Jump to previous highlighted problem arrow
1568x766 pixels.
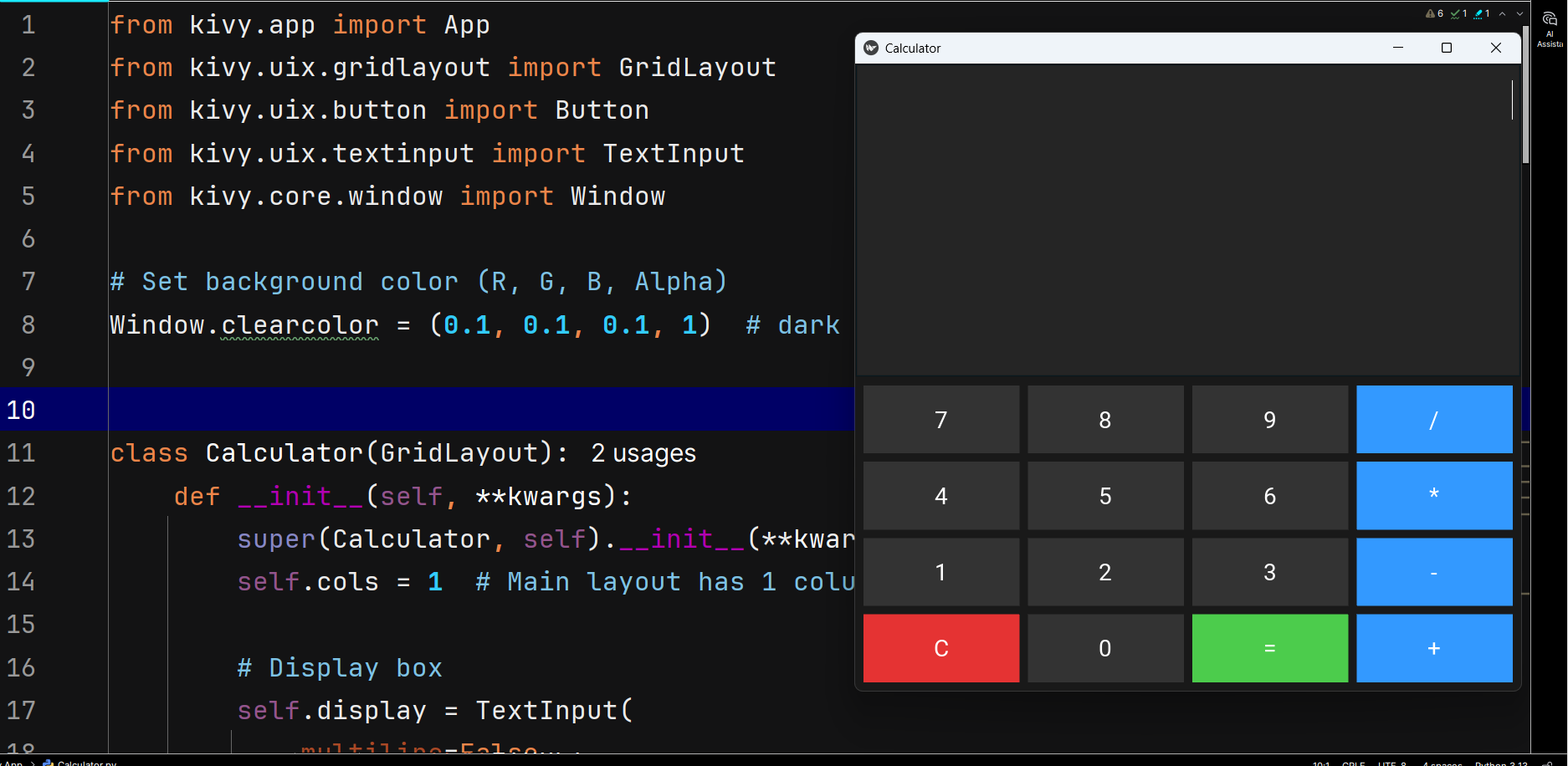1503,13
